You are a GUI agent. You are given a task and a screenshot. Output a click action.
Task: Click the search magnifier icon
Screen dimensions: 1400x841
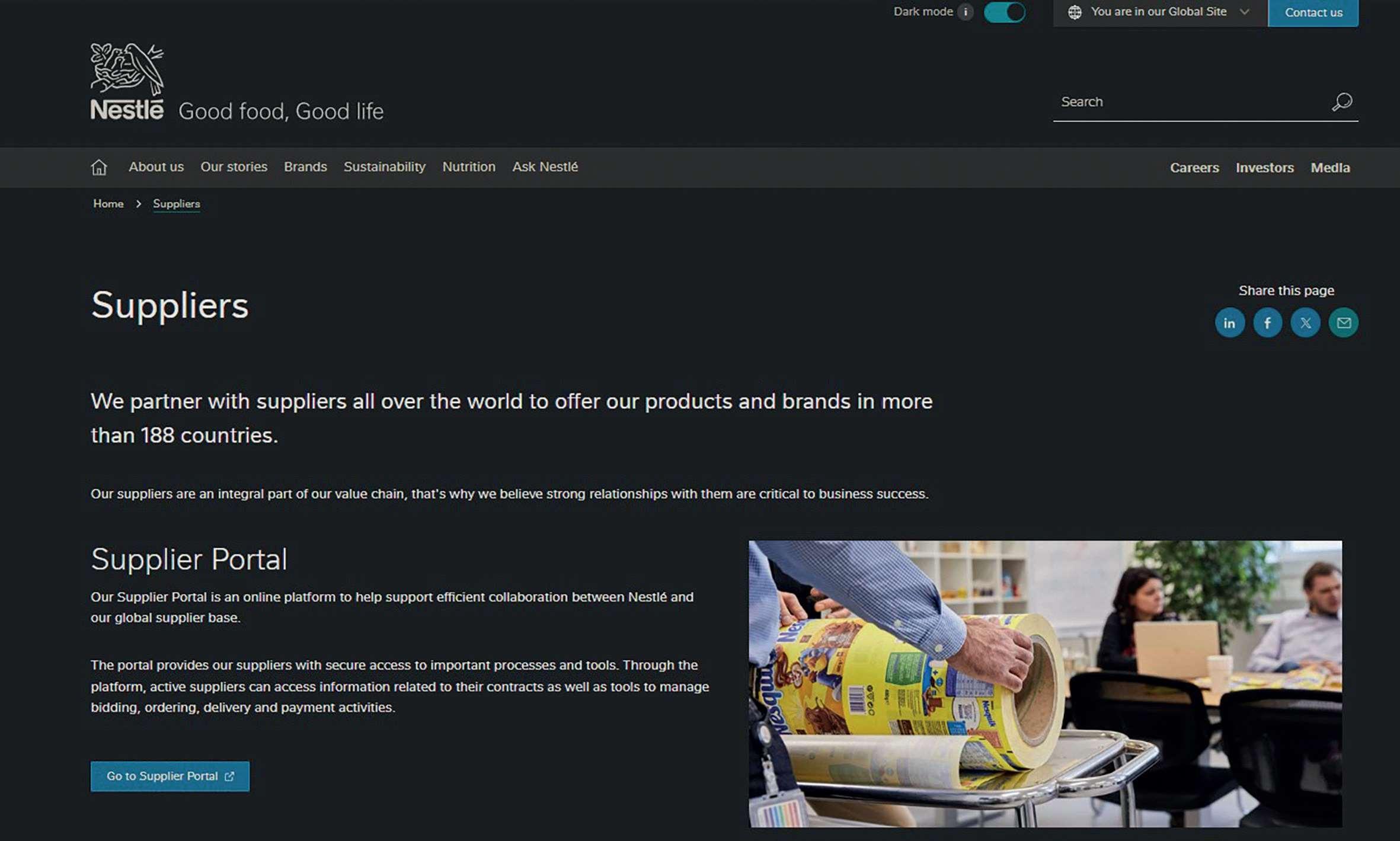1342,102
